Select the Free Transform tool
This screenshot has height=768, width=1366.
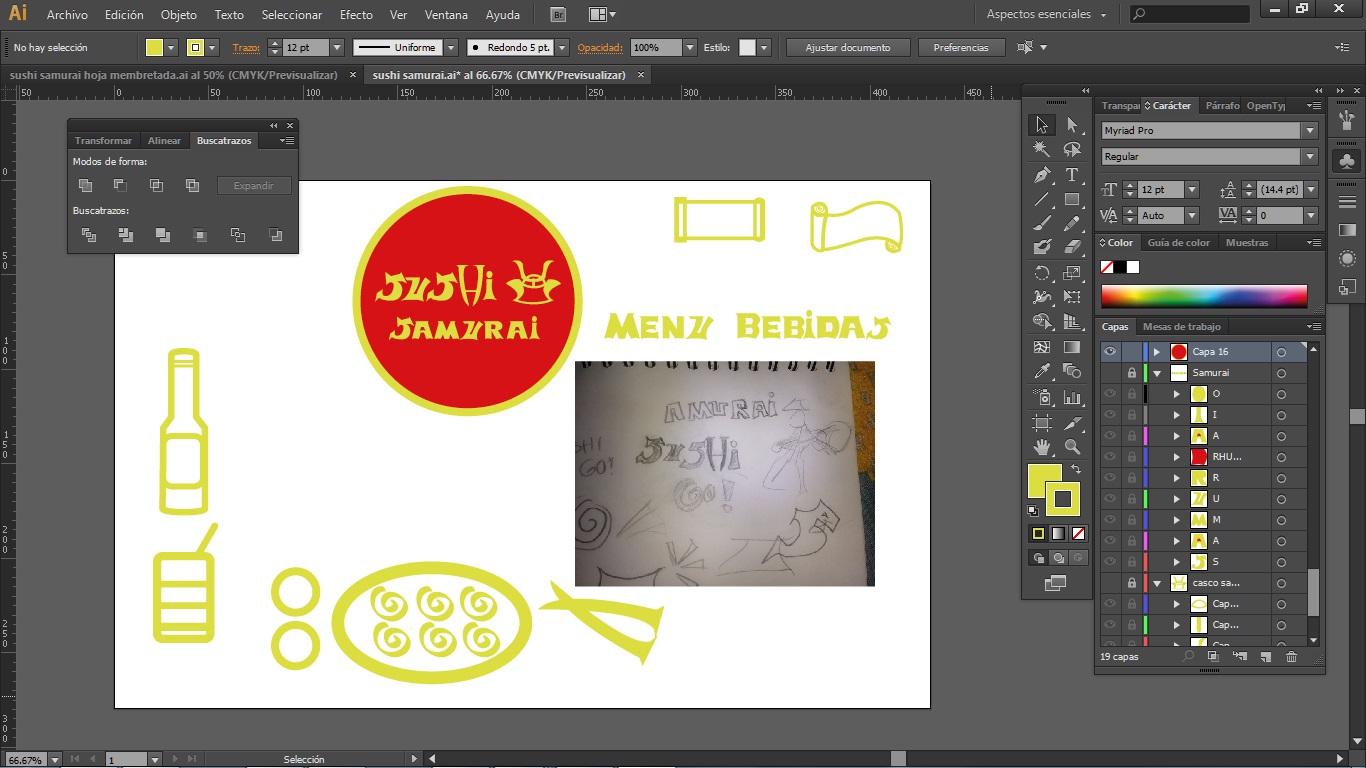coord(1072,297)
